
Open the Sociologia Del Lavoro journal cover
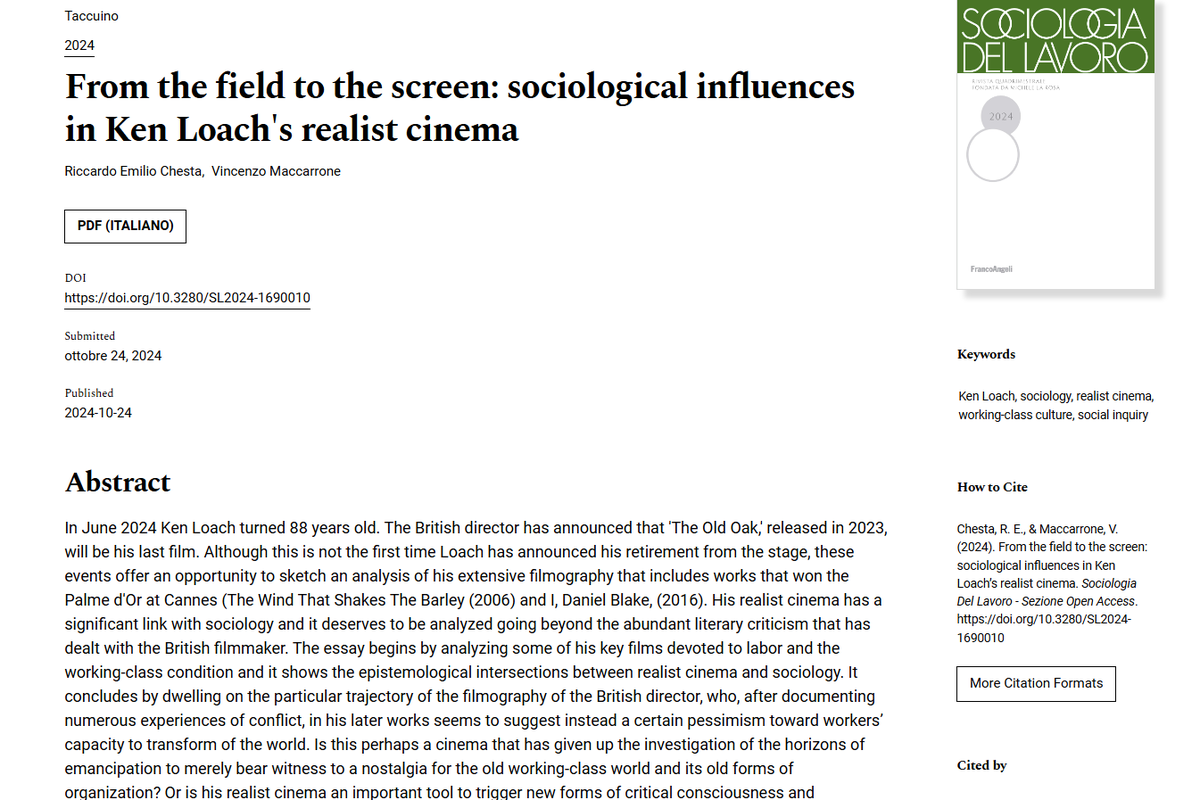point(1055,147)
